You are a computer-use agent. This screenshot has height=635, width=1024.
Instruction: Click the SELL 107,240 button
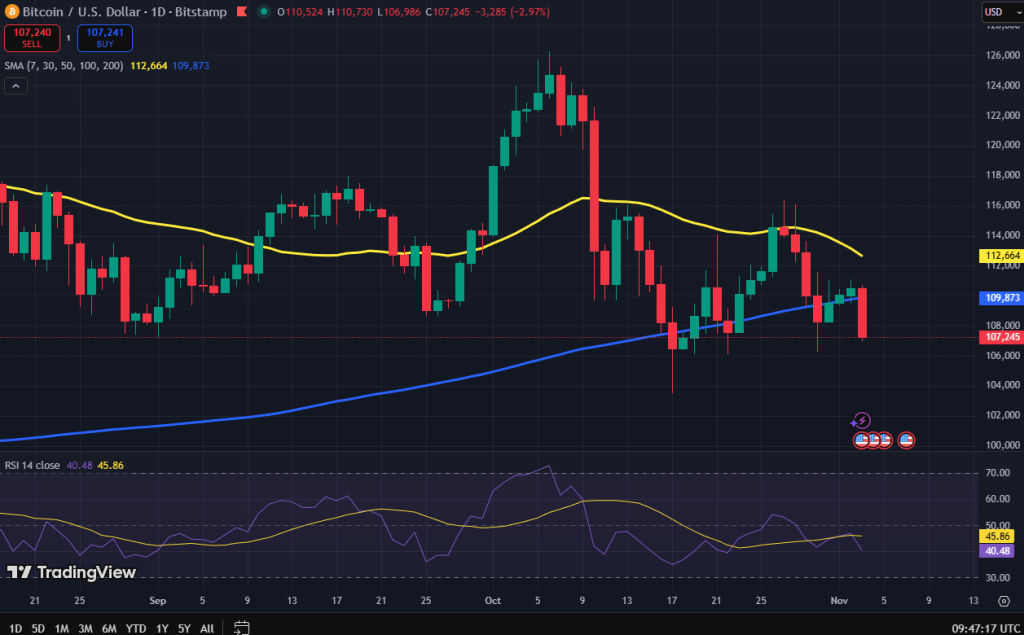pos(32,38)
